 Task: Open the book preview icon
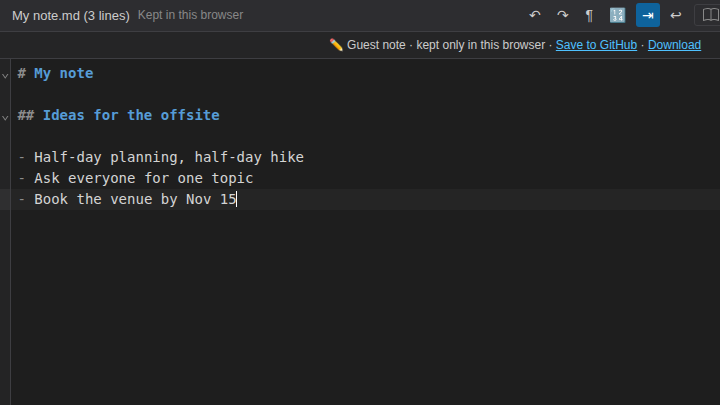710,15
